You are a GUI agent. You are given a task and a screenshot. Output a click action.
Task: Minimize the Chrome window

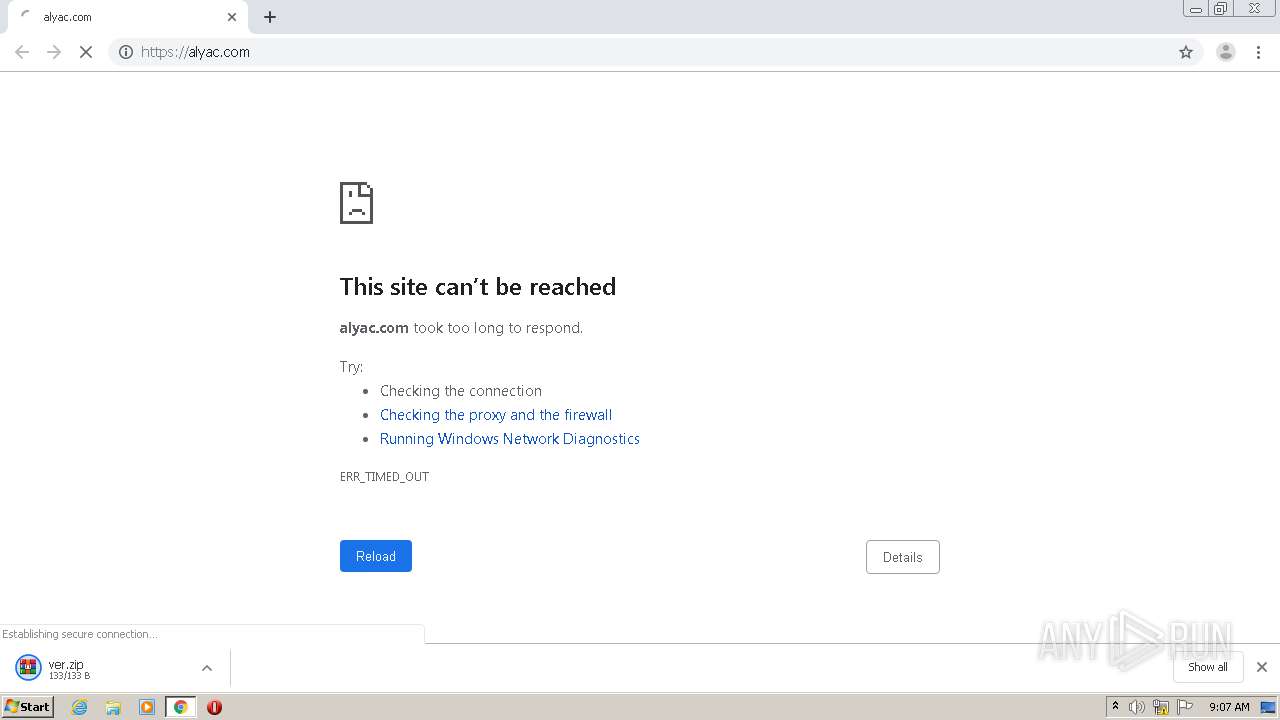coord(1195,9)
